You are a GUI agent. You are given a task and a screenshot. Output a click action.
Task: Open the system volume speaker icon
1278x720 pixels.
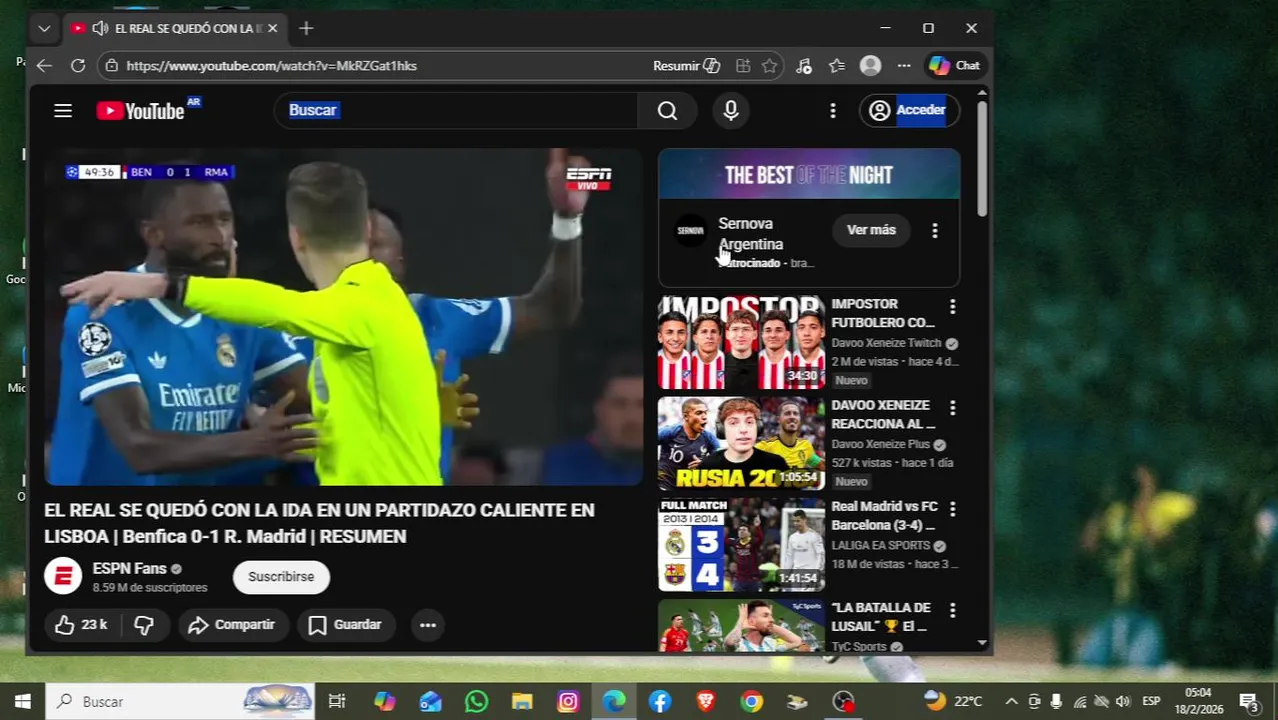tap(1122, 701)
